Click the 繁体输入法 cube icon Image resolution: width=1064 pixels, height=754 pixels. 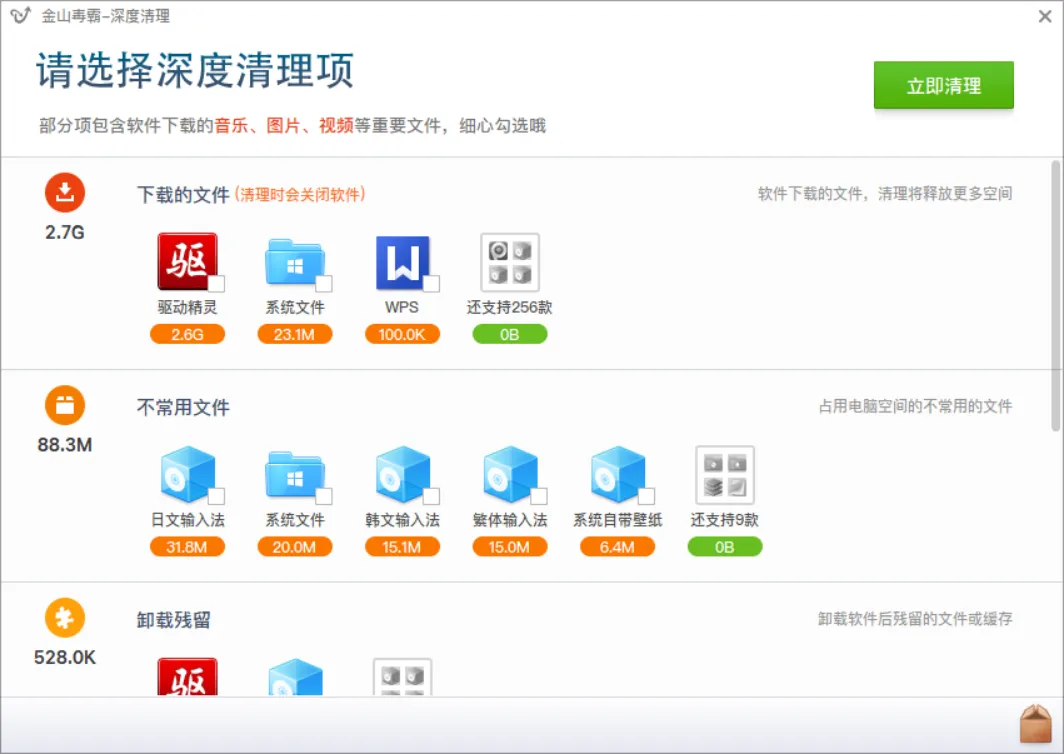[x=510, y=474]
